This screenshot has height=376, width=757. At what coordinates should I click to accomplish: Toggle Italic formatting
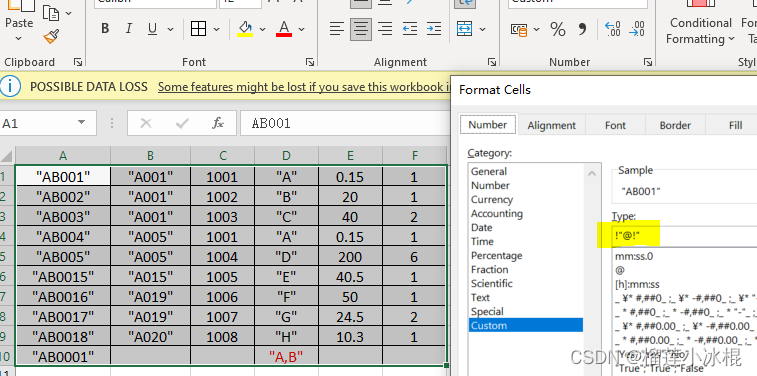click(x=128, y=29)
